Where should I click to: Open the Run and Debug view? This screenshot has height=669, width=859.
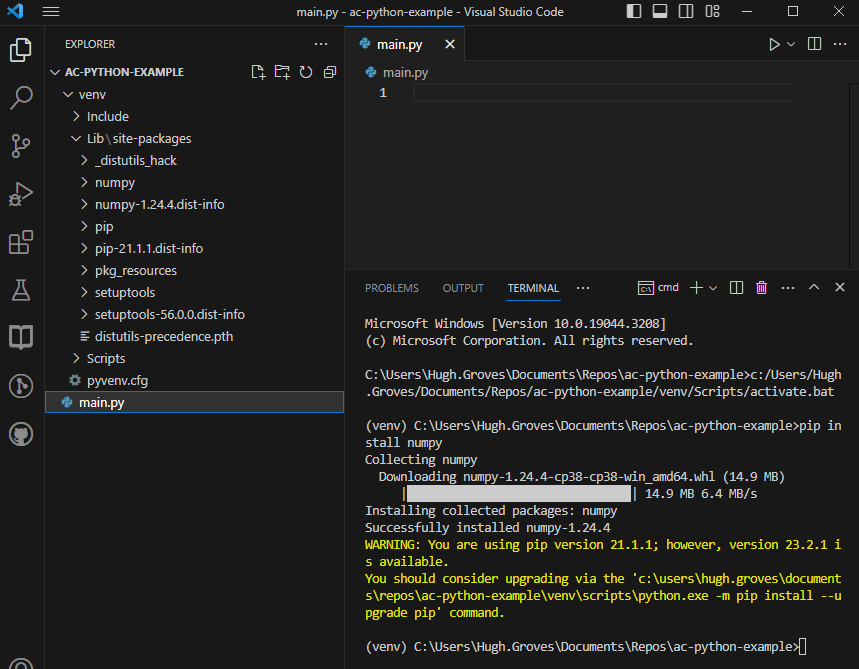point(21,194)
